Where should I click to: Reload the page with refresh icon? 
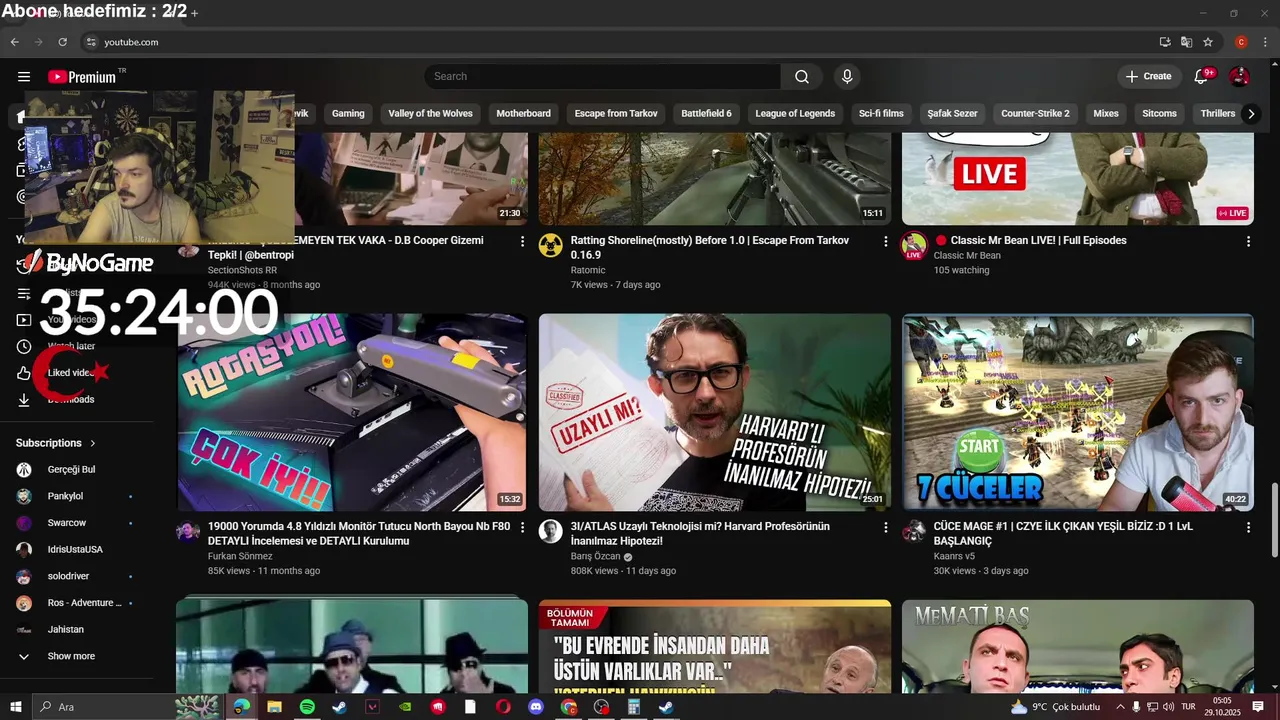pos(62,42)
